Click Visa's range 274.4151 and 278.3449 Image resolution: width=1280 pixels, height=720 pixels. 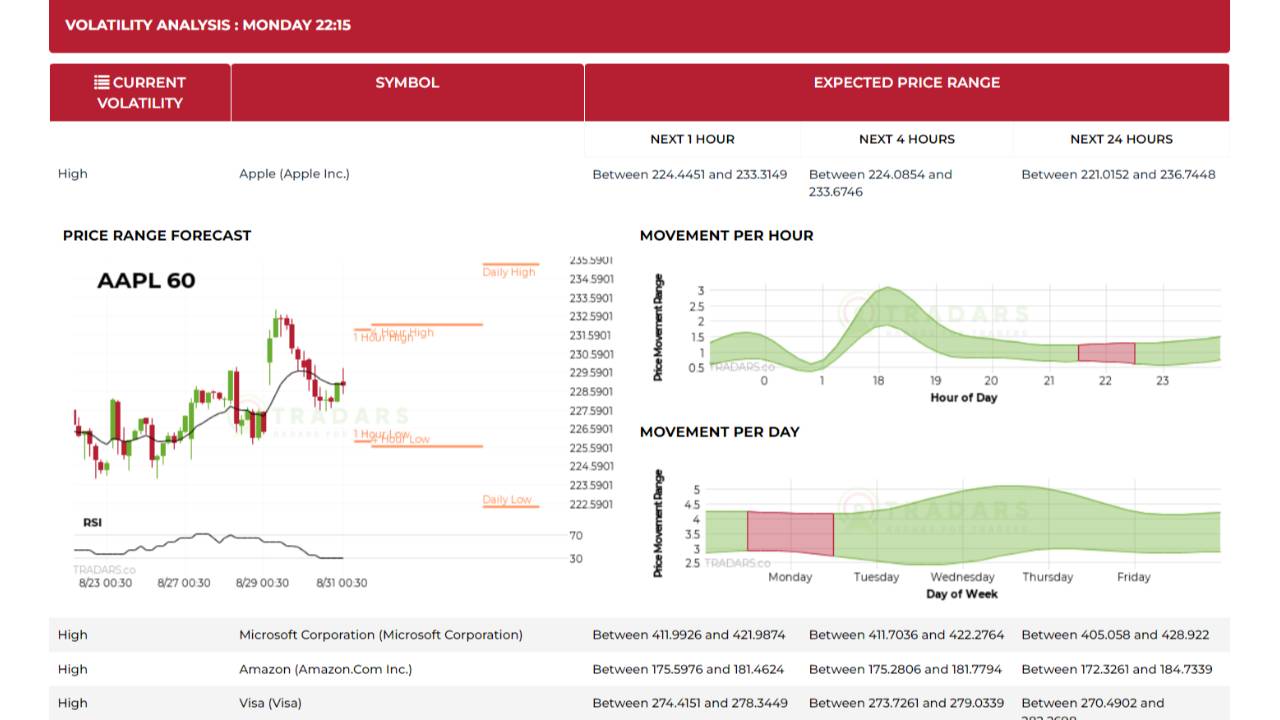(690, 703)
